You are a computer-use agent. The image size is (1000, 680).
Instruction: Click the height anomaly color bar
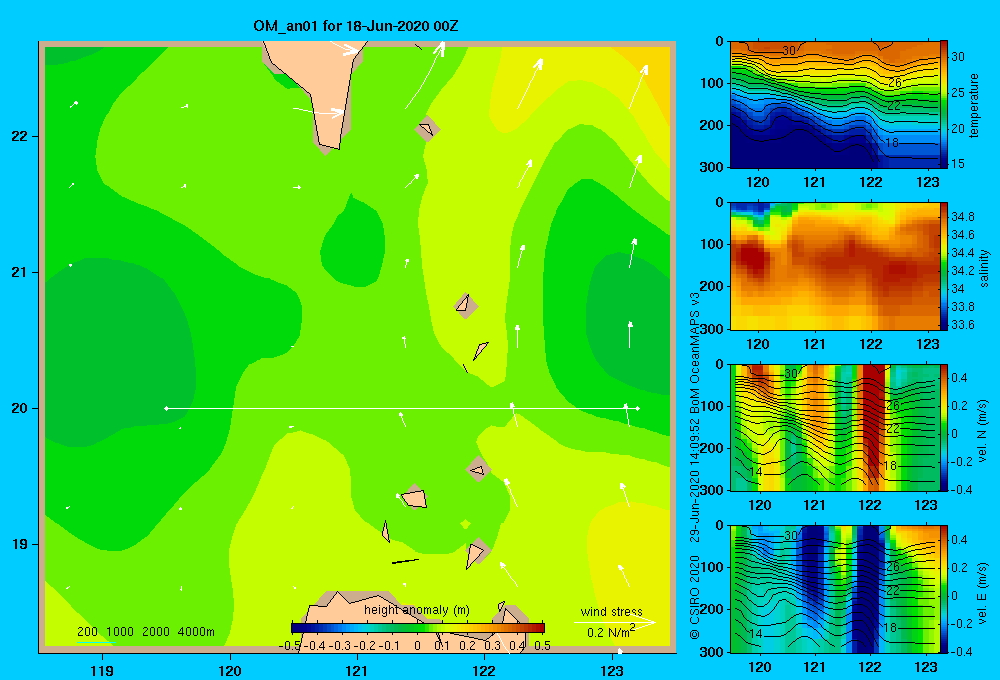pyautogui.click(x=418, y=628)
